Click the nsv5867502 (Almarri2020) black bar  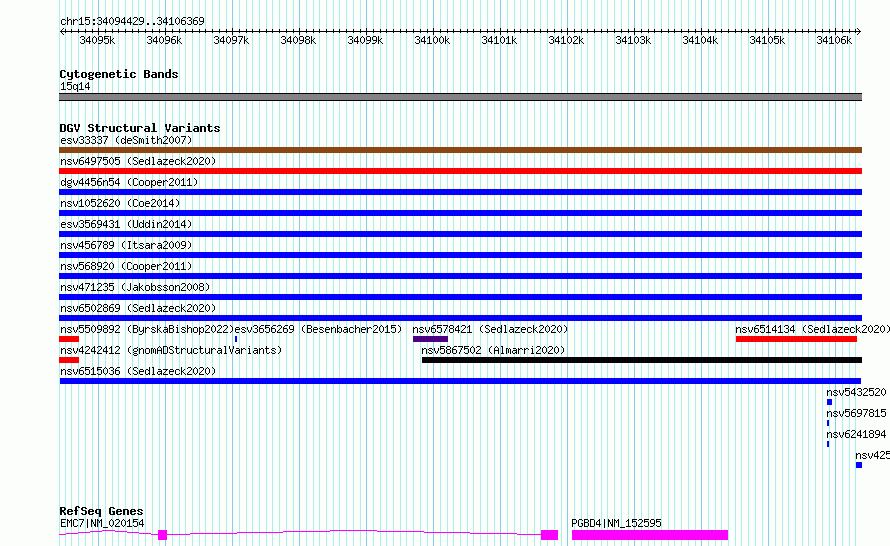(x=642, y=360)
